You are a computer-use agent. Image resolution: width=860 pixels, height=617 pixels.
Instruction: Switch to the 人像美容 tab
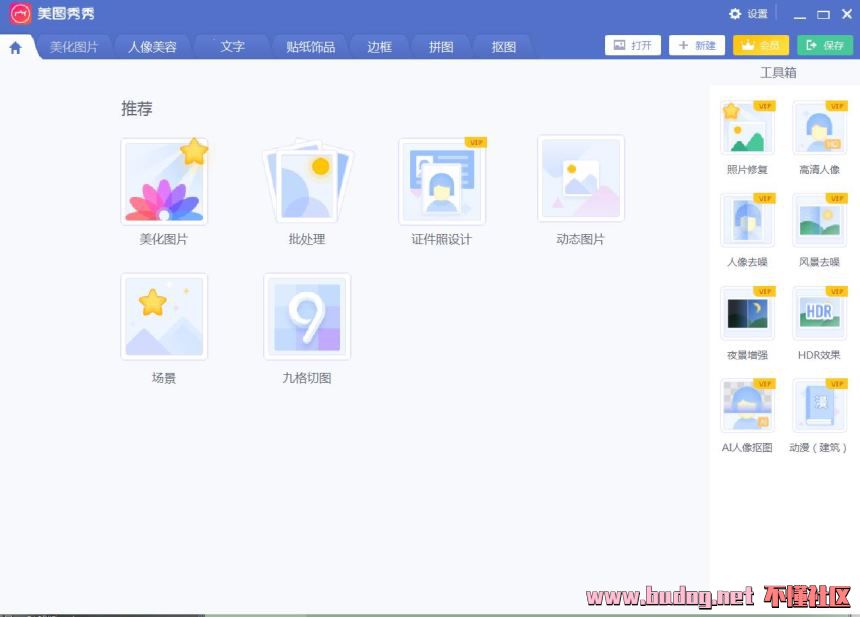(152, 47)
